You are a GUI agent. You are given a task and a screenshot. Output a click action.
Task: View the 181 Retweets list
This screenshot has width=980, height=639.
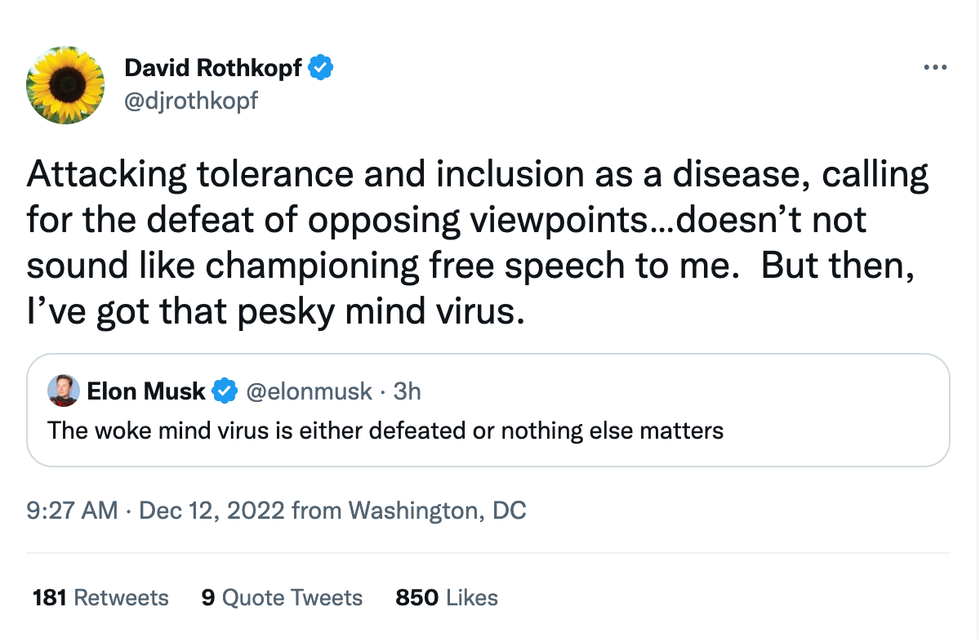tap(101, 598)
